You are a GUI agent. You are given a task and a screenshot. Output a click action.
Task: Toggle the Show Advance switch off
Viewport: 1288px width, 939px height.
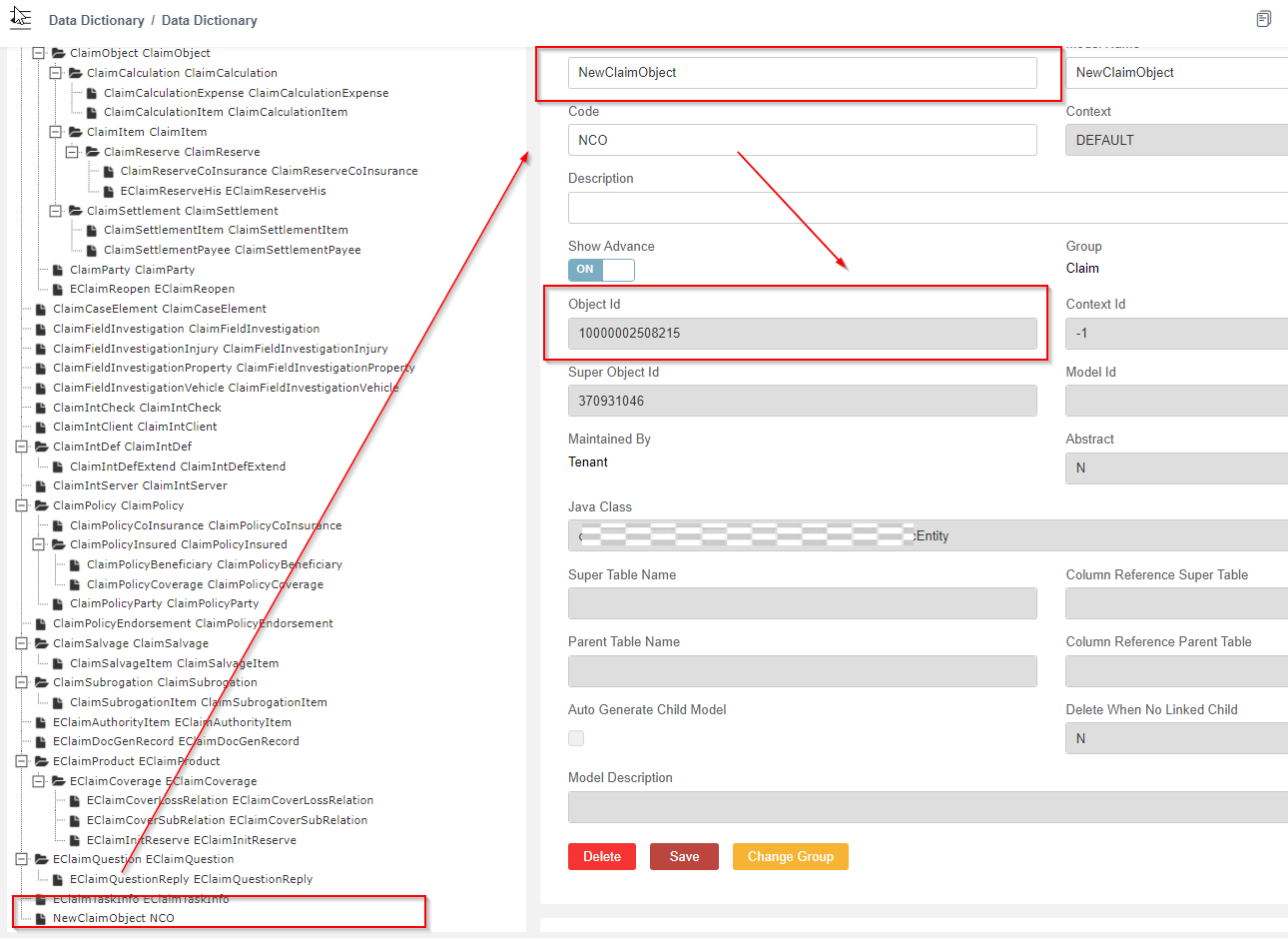[x=601, y=270]
